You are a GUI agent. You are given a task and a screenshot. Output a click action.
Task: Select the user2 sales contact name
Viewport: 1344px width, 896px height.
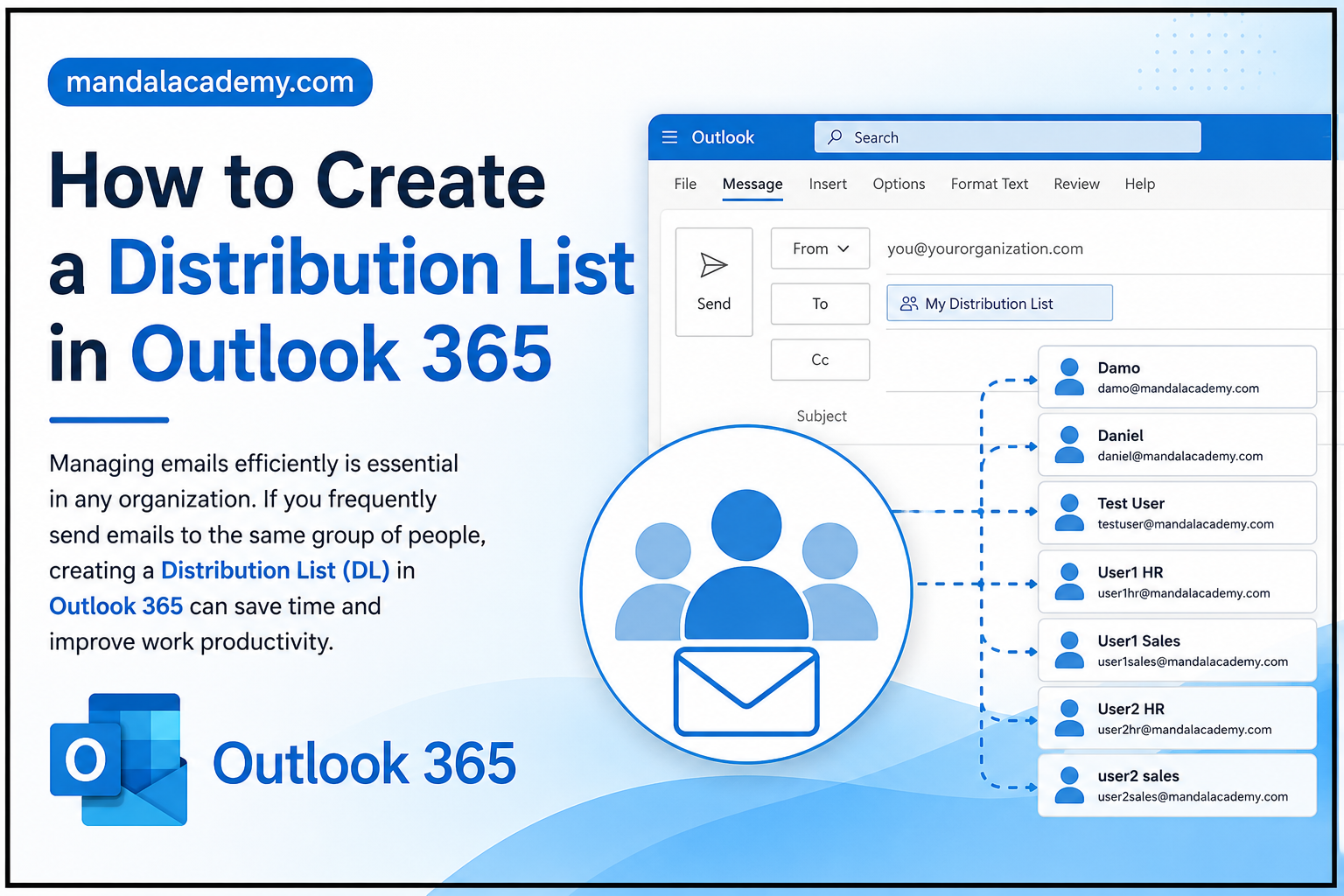tap(1138, 776)
